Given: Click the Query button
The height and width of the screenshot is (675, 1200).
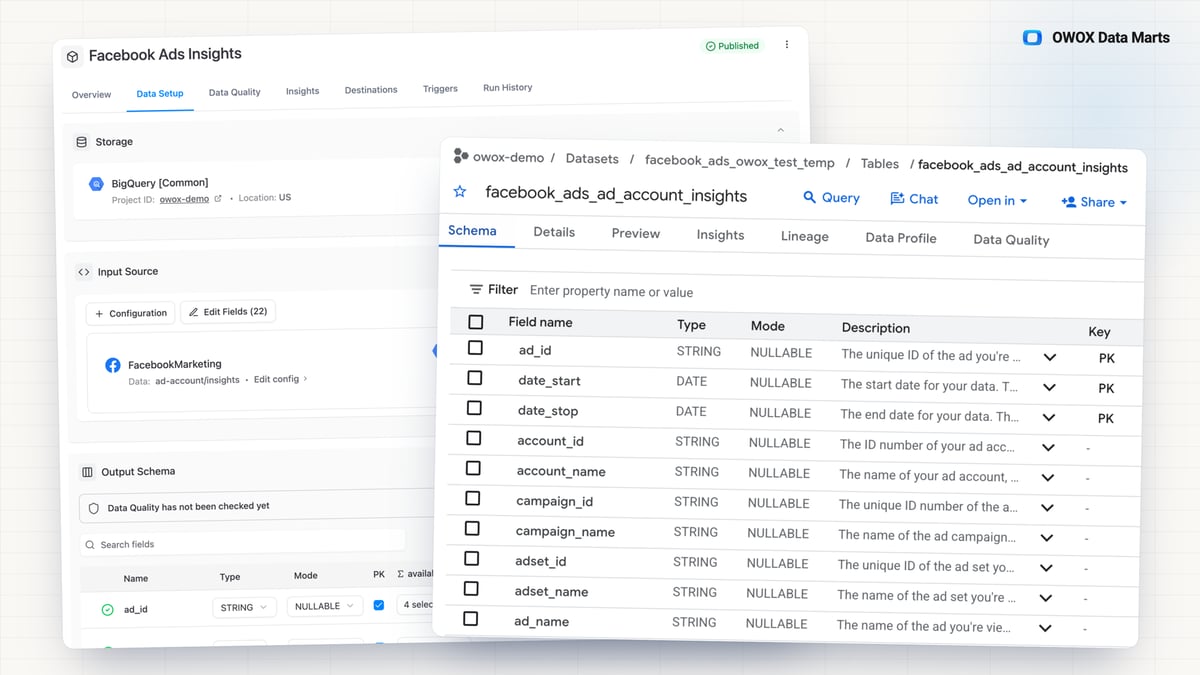Looking at the screenshot, I should [831, 198].
